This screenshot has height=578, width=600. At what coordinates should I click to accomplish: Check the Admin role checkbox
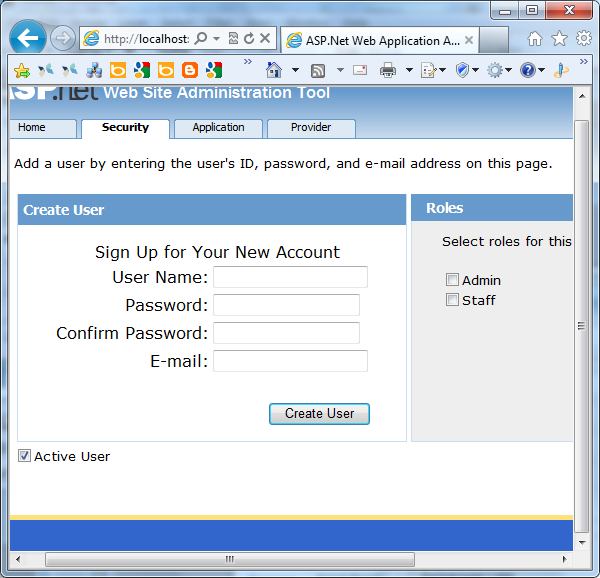point(452,280)
